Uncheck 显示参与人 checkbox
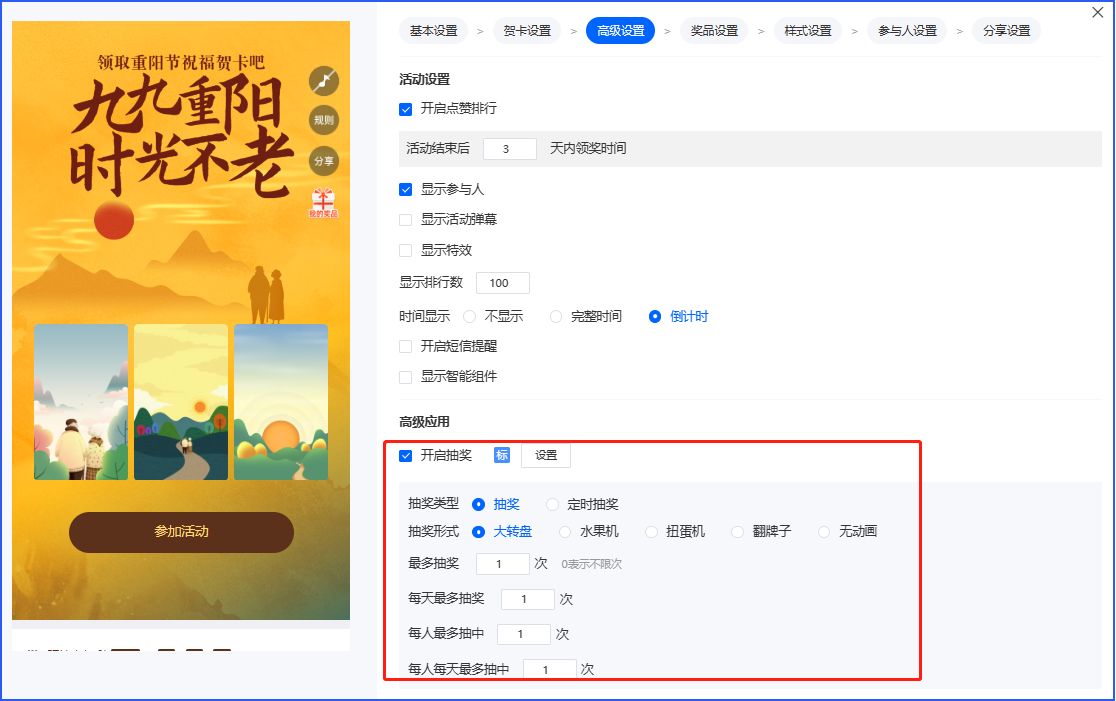This screenshot has width=1116, height=701. pos(406,189)
